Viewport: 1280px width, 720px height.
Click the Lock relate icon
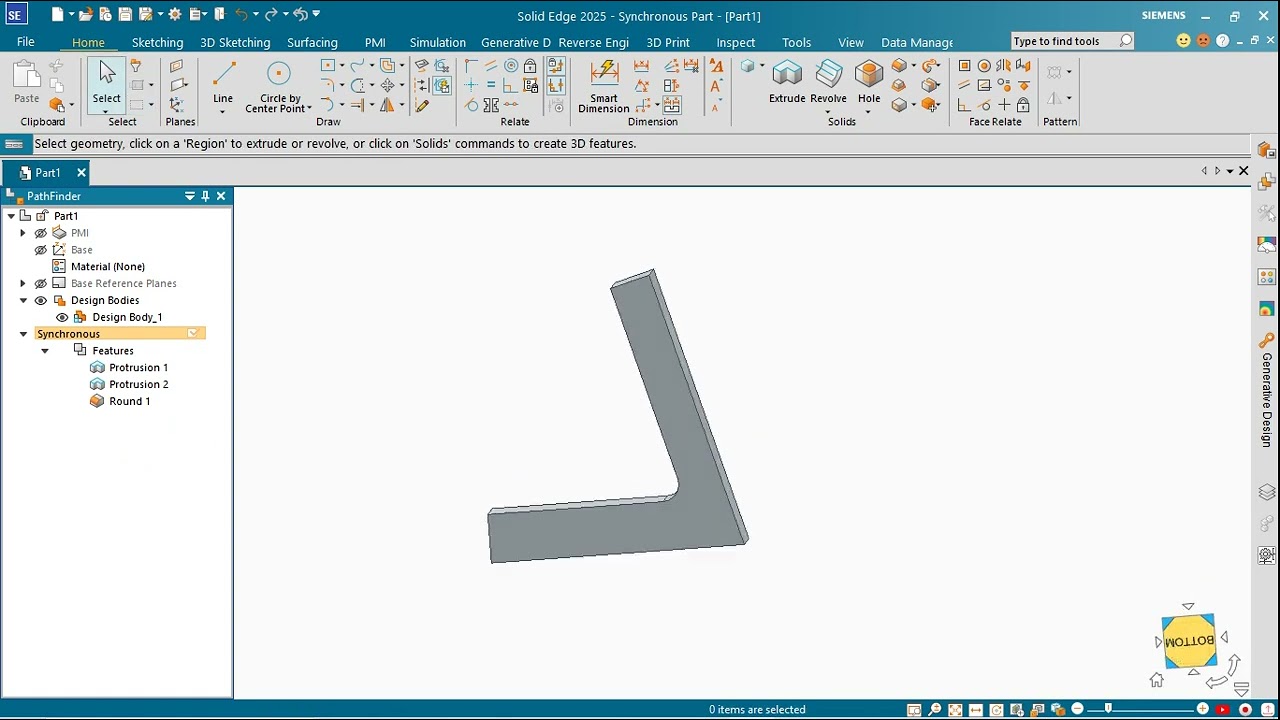click(530, 66)
